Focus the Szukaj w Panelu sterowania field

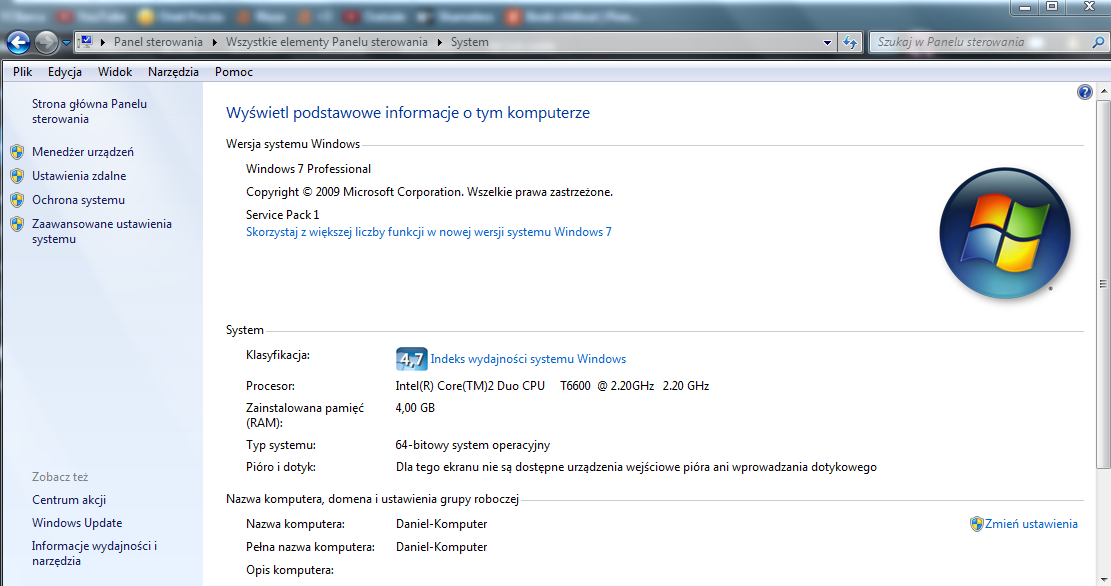pyautogui.click(x=981, y=42)
